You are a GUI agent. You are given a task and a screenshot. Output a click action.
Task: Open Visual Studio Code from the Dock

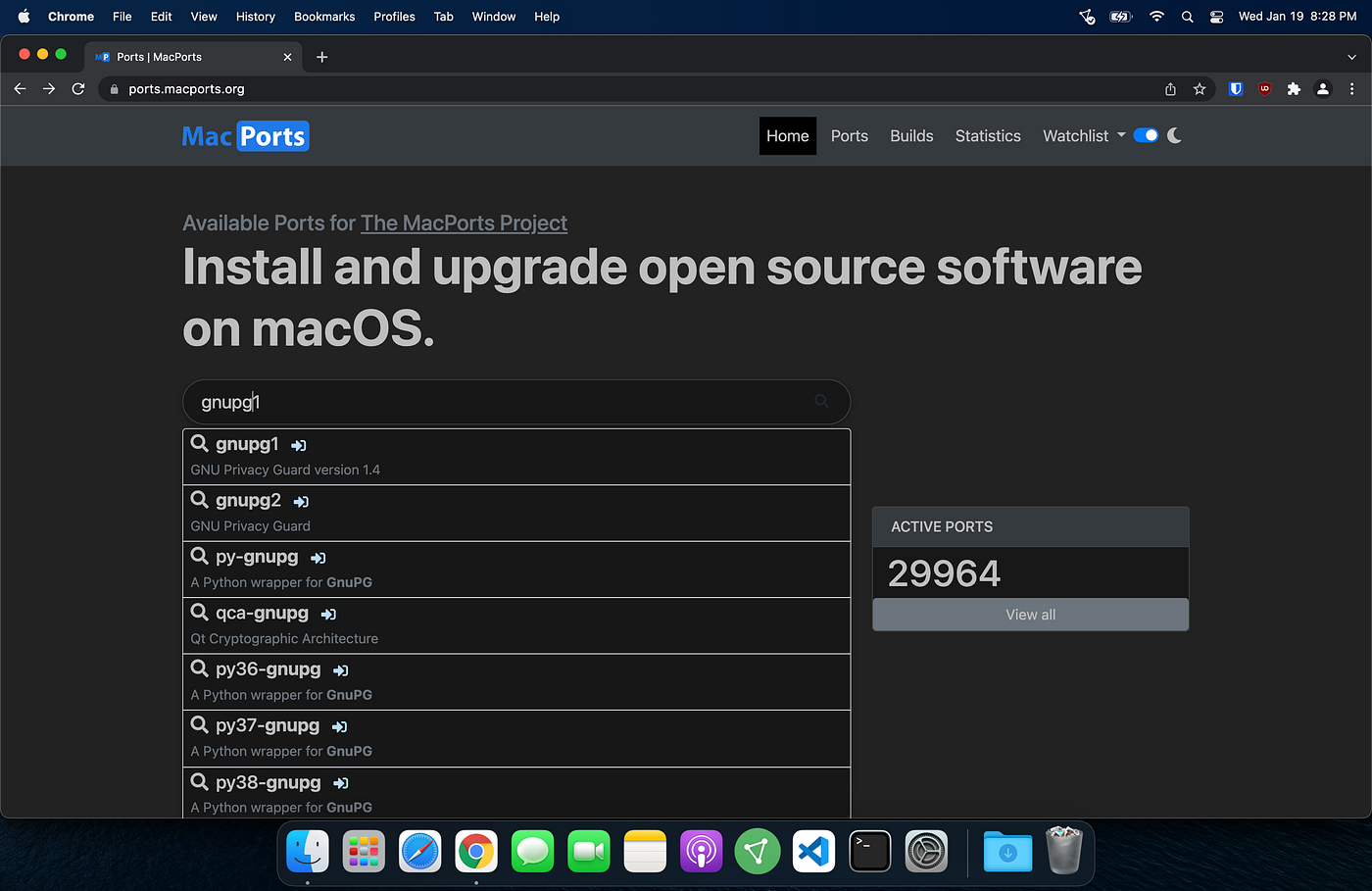[813, 851]
